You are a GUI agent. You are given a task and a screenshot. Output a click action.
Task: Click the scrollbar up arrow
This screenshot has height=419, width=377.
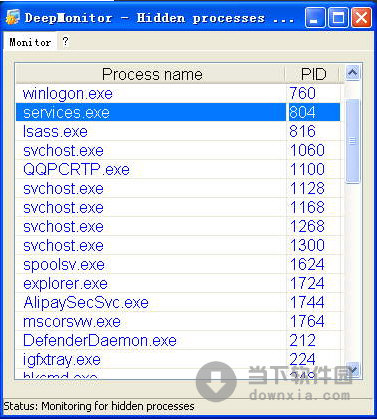pyautogui.click(x=352, y=72)
